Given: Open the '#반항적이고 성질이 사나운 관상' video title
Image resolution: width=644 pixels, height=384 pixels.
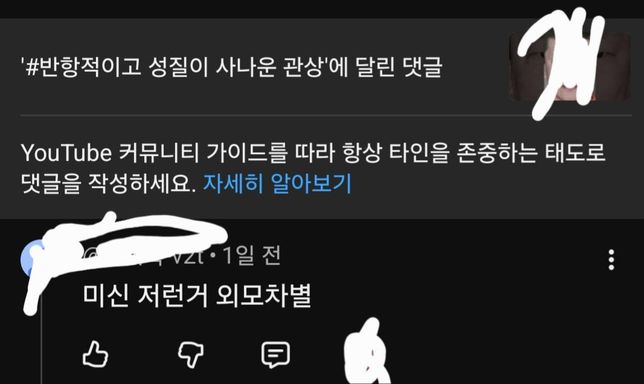Looking at the screenshot, I should [x=172, y=67].
